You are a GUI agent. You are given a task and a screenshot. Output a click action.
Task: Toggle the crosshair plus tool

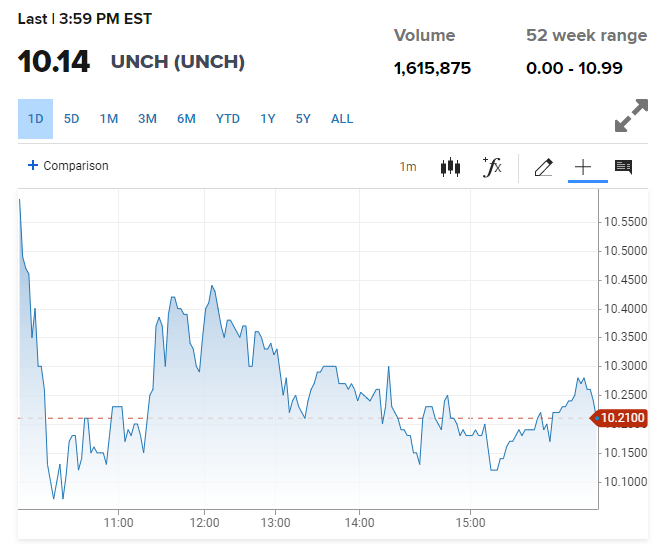(x=583, y=167)
